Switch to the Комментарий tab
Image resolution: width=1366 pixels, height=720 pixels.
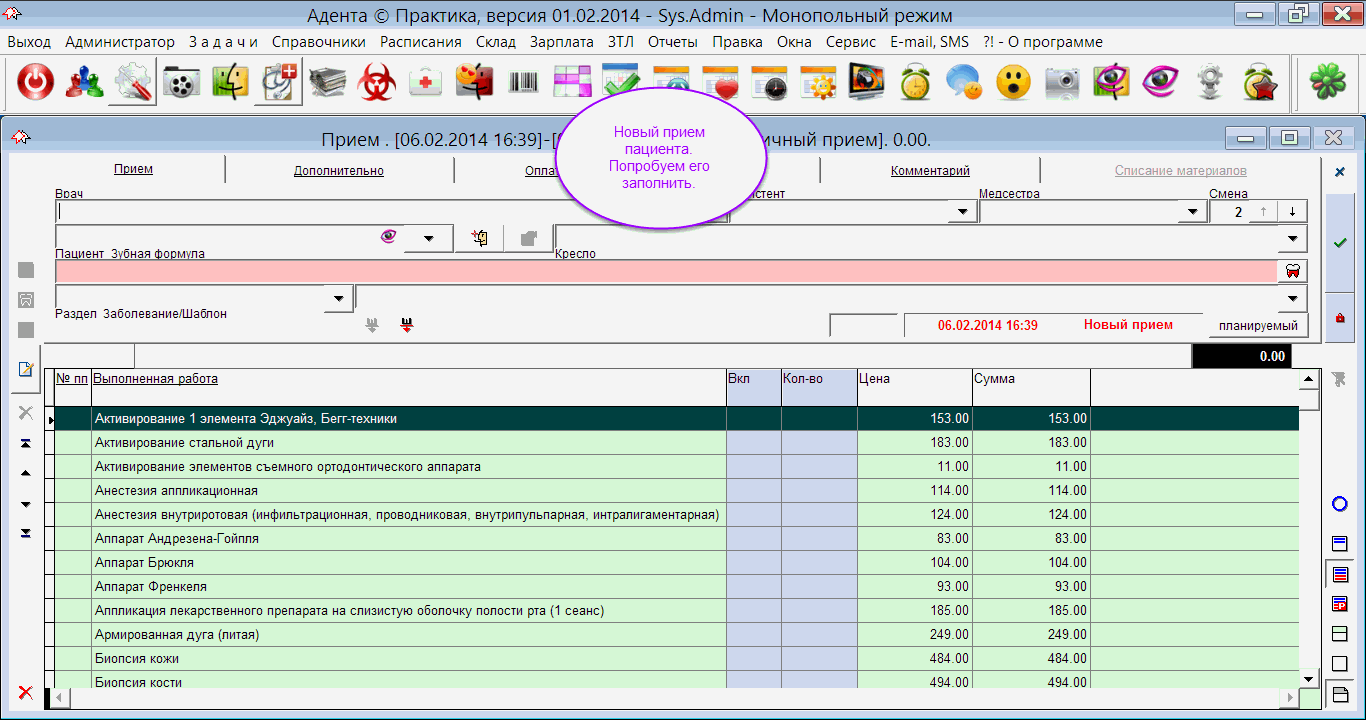pyautogui.click(x=930, y=171)
